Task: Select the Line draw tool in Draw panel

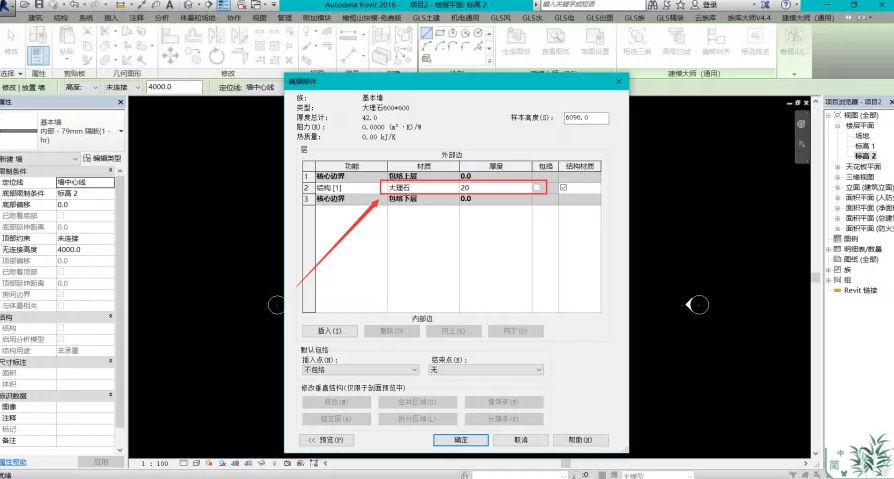Action: (x=426, y=33)
